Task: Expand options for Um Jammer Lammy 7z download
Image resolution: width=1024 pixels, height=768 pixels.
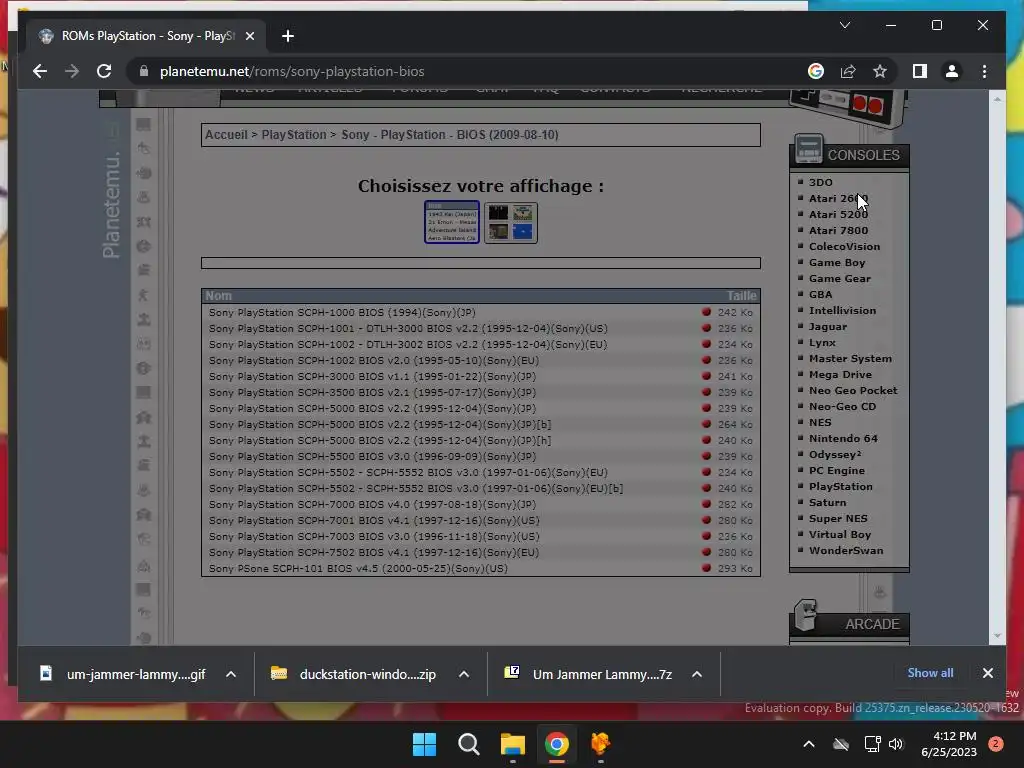Action: click(x=697, y=674)
